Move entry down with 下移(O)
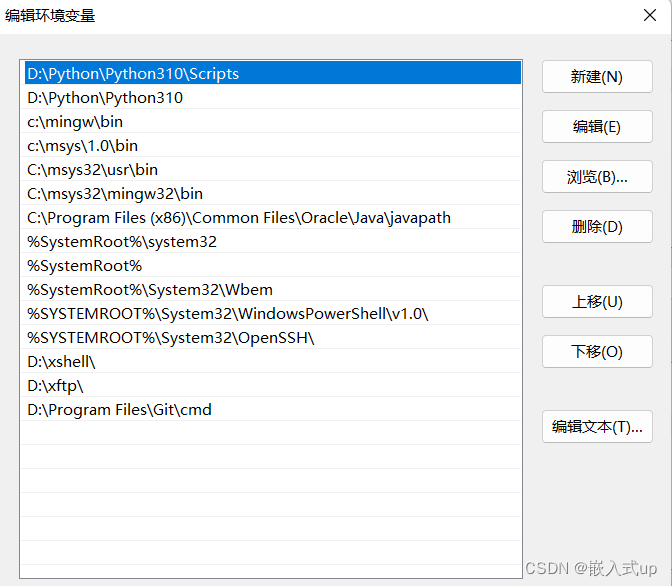 click(x=597, y=352)
